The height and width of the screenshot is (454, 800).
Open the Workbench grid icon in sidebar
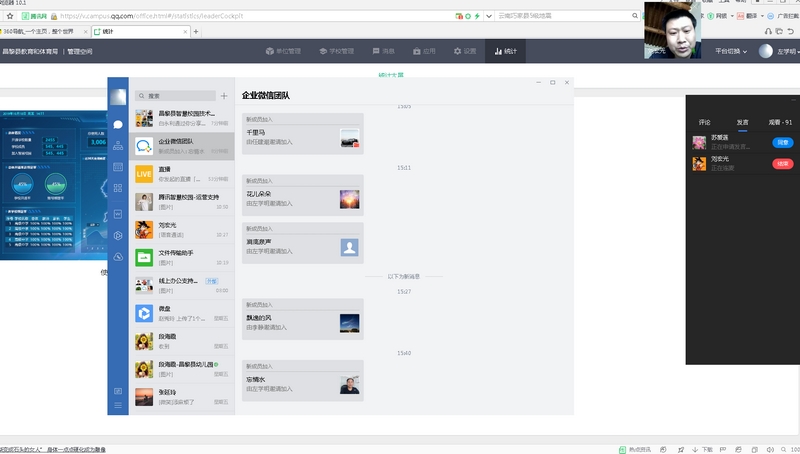point(118,188)
